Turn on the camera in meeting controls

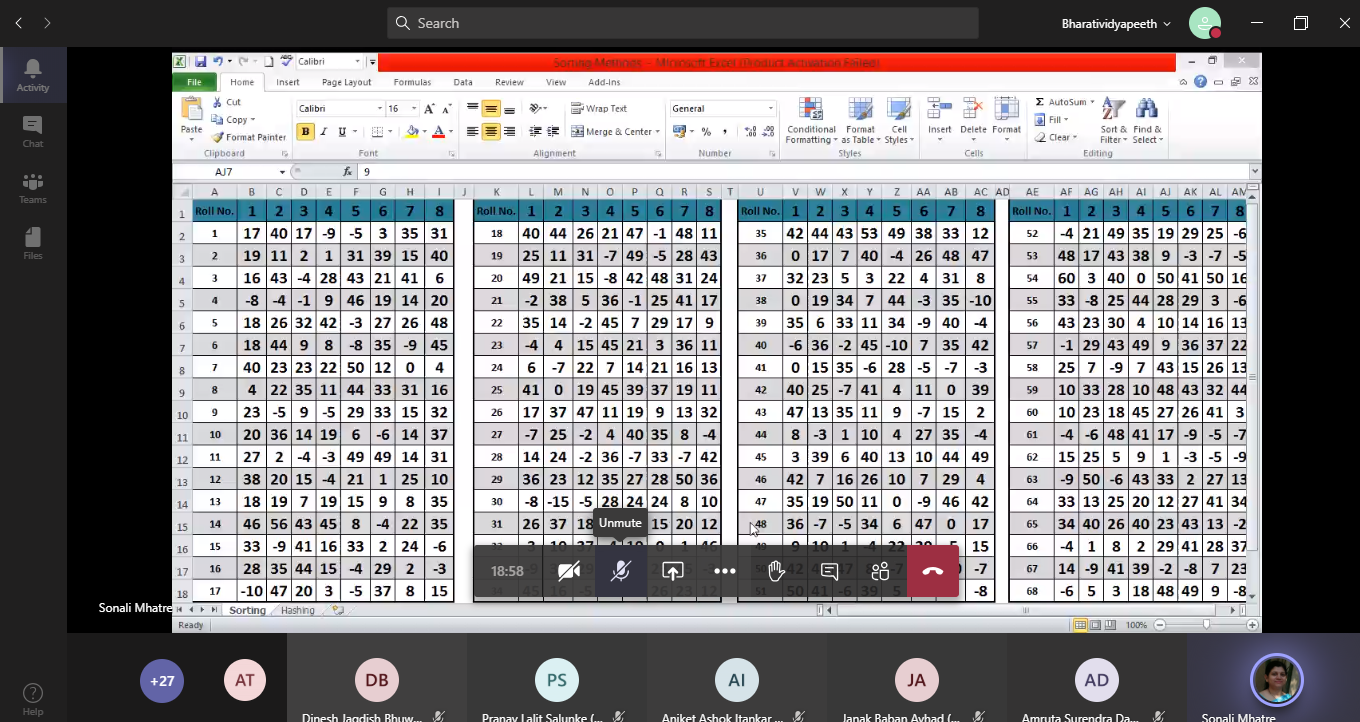569,571
